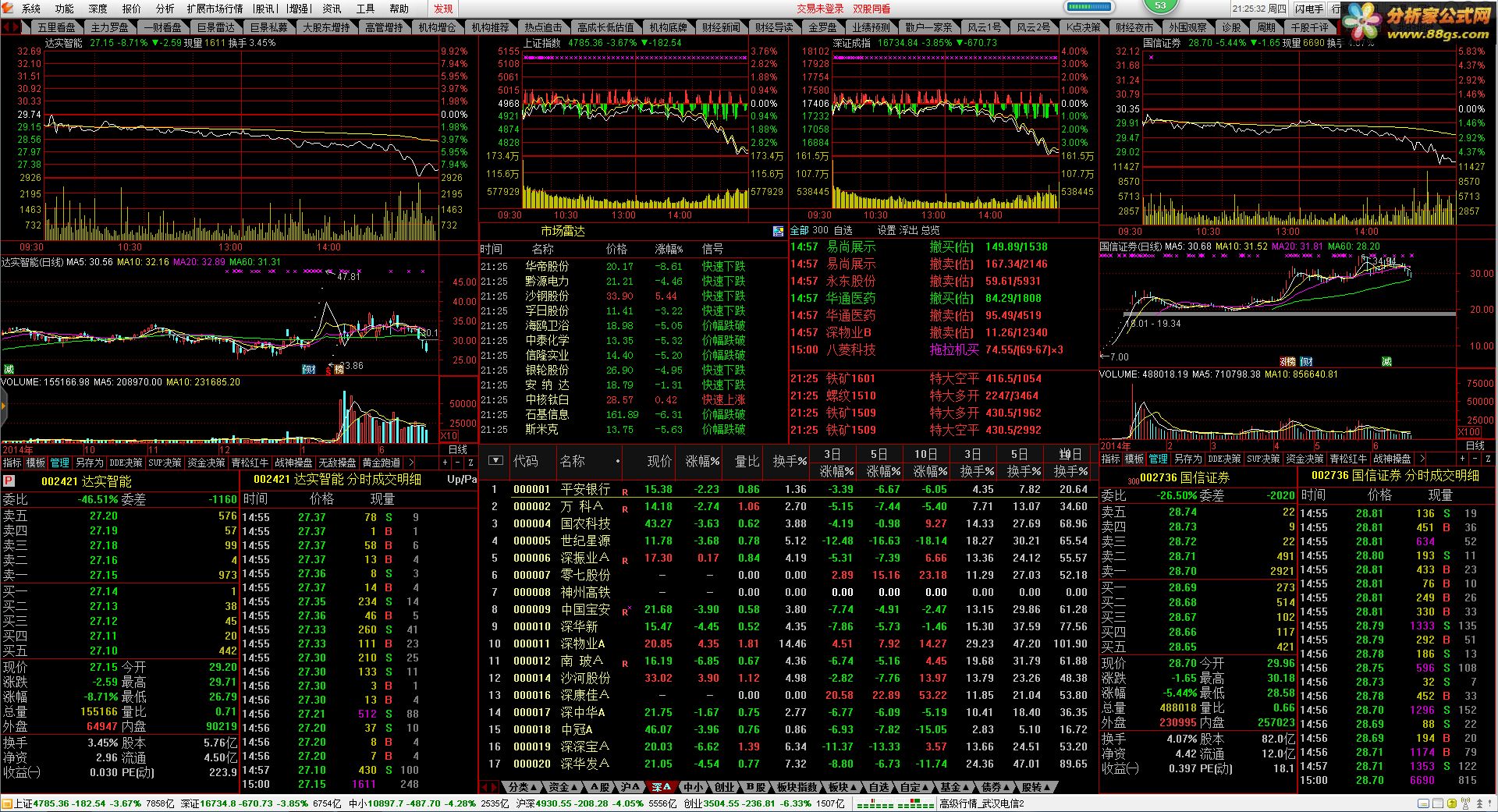The width and height of the screenshot is (1498, 812).
Task: Click the green 53 circle indicator
Action: coord(1160,5)
